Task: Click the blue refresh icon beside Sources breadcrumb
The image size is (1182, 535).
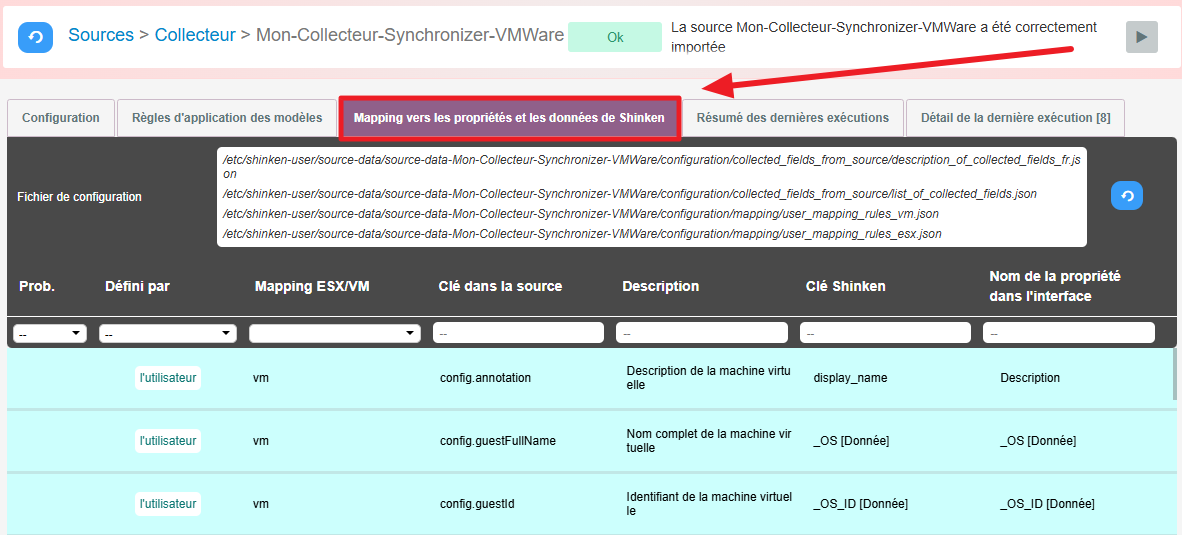Action: (35, 37)
